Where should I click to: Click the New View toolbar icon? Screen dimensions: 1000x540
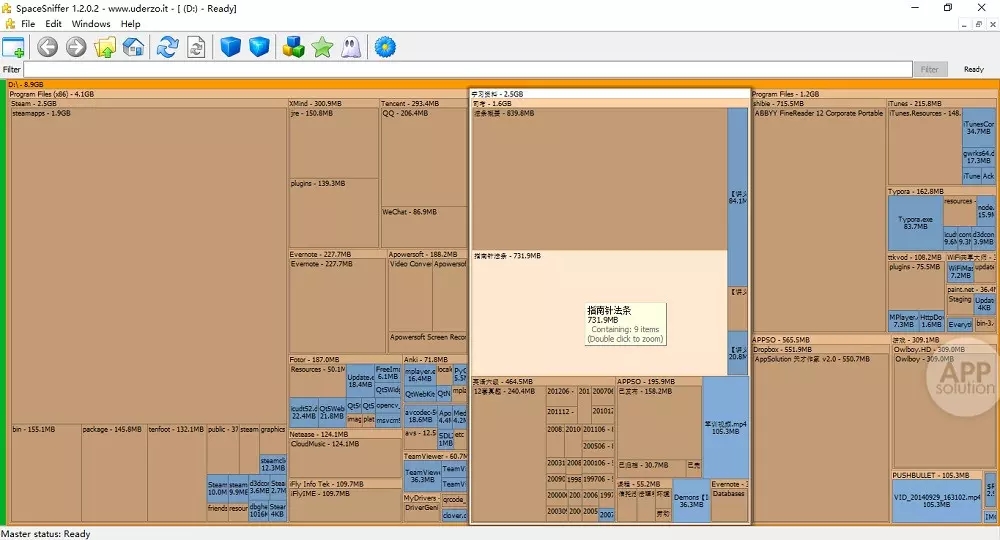tap(13, 47)
